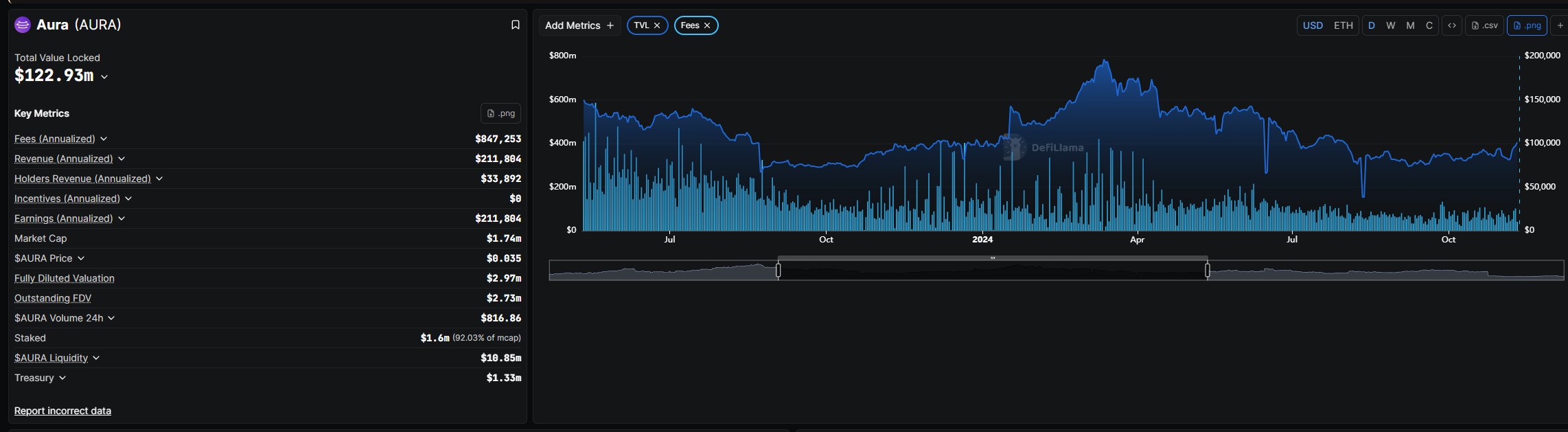Remove the TVL metric chip
This screenshot has width=1568, height=432.
(657, 25)
